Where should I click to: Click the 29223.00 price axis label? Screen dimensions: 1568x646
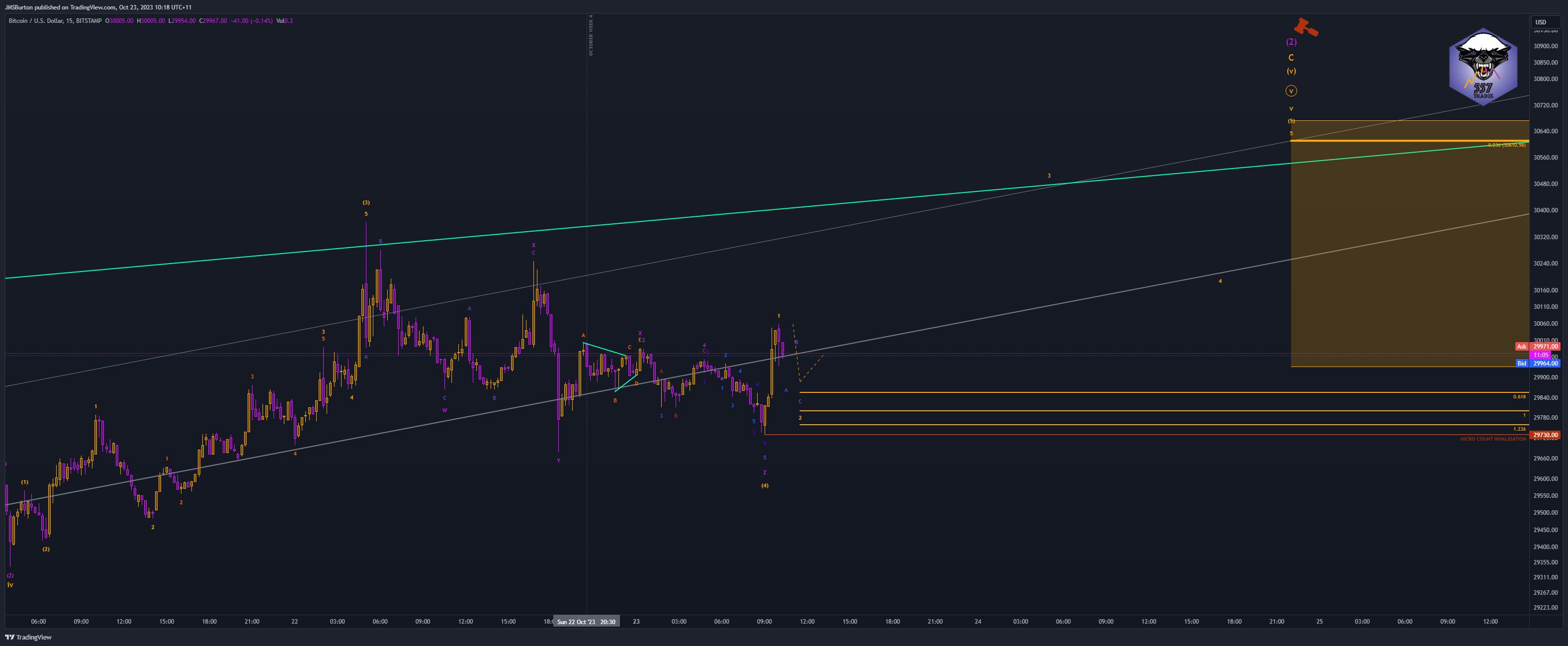pyautogui.click(x=1546, y=607)
